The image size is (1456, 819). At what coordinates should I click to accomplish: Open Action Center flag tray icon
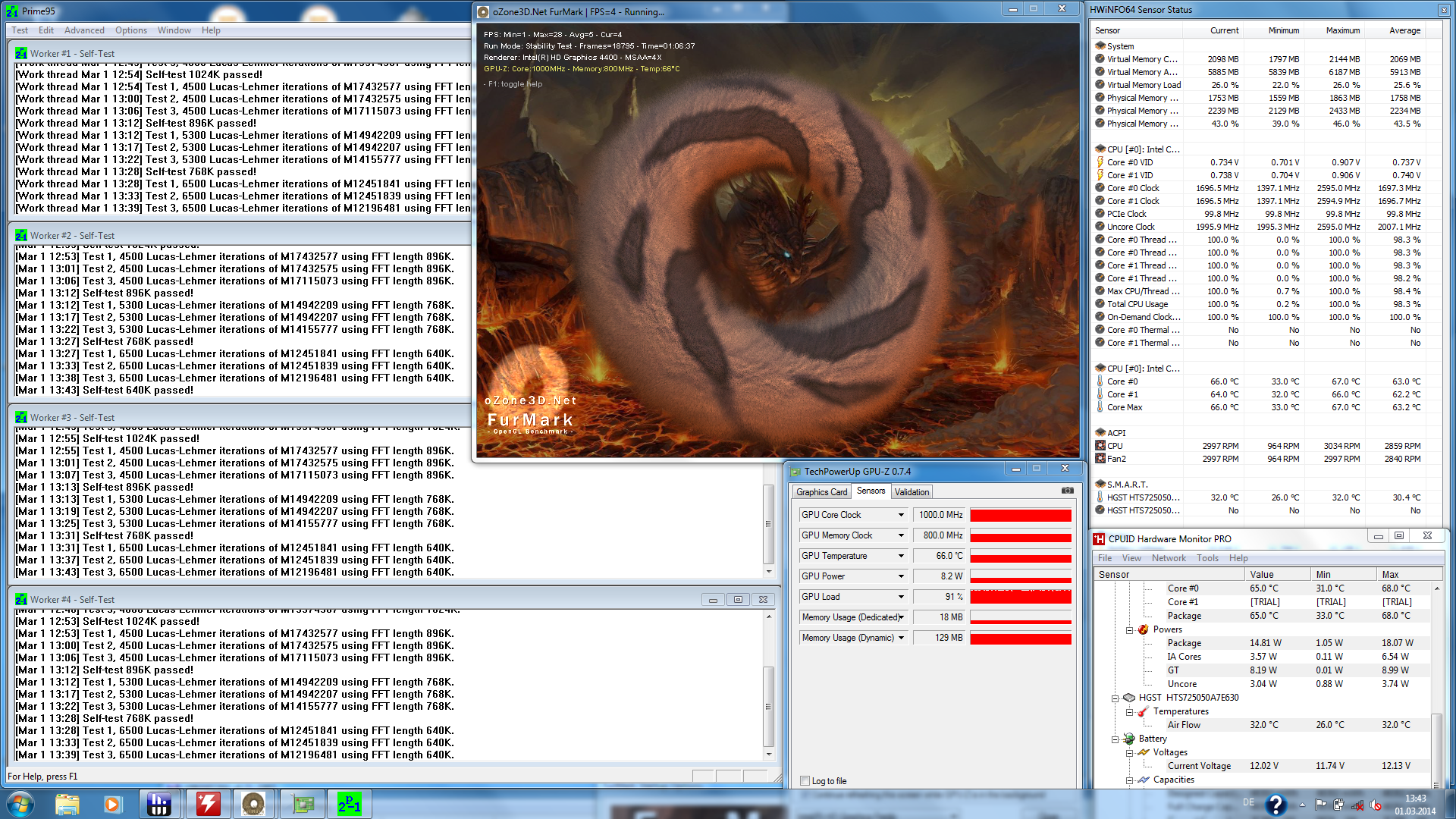click(x=1321, y=805)
